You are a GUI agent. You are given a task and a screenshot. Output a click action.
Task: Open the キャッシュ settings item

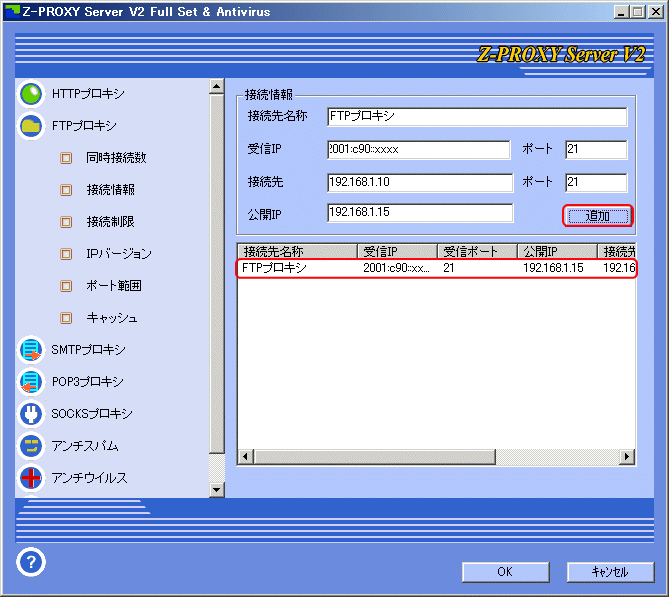(x=112, y=318)
